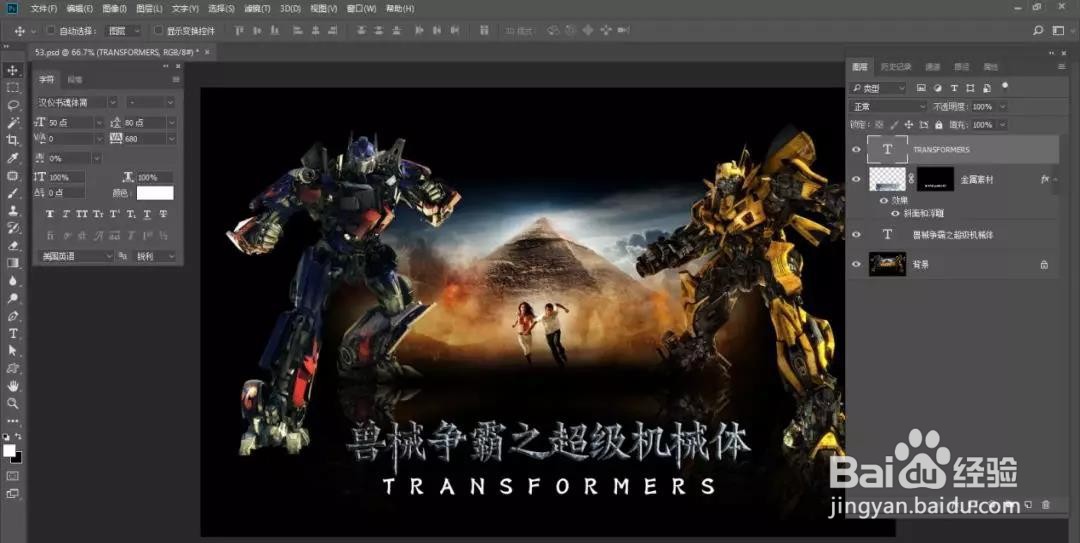Toggle the layer filter on/off switch

(1005, 86)
